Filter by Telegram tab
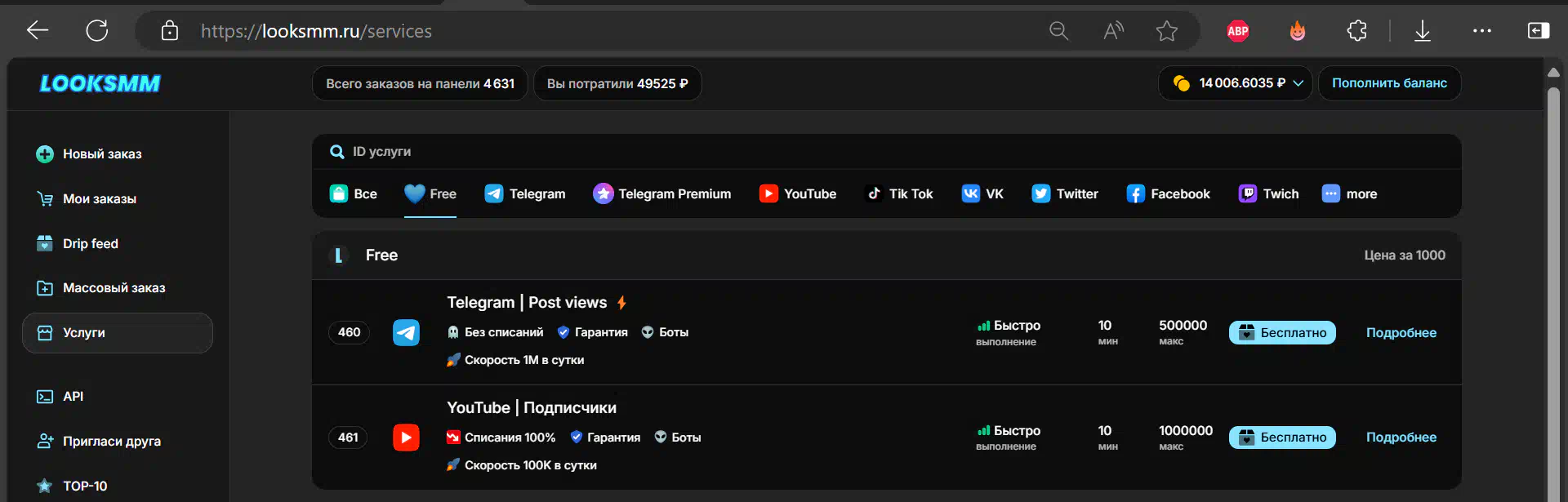Image resolution: width=1568 pixels, height=502 pixels. (x=524, y=193)
